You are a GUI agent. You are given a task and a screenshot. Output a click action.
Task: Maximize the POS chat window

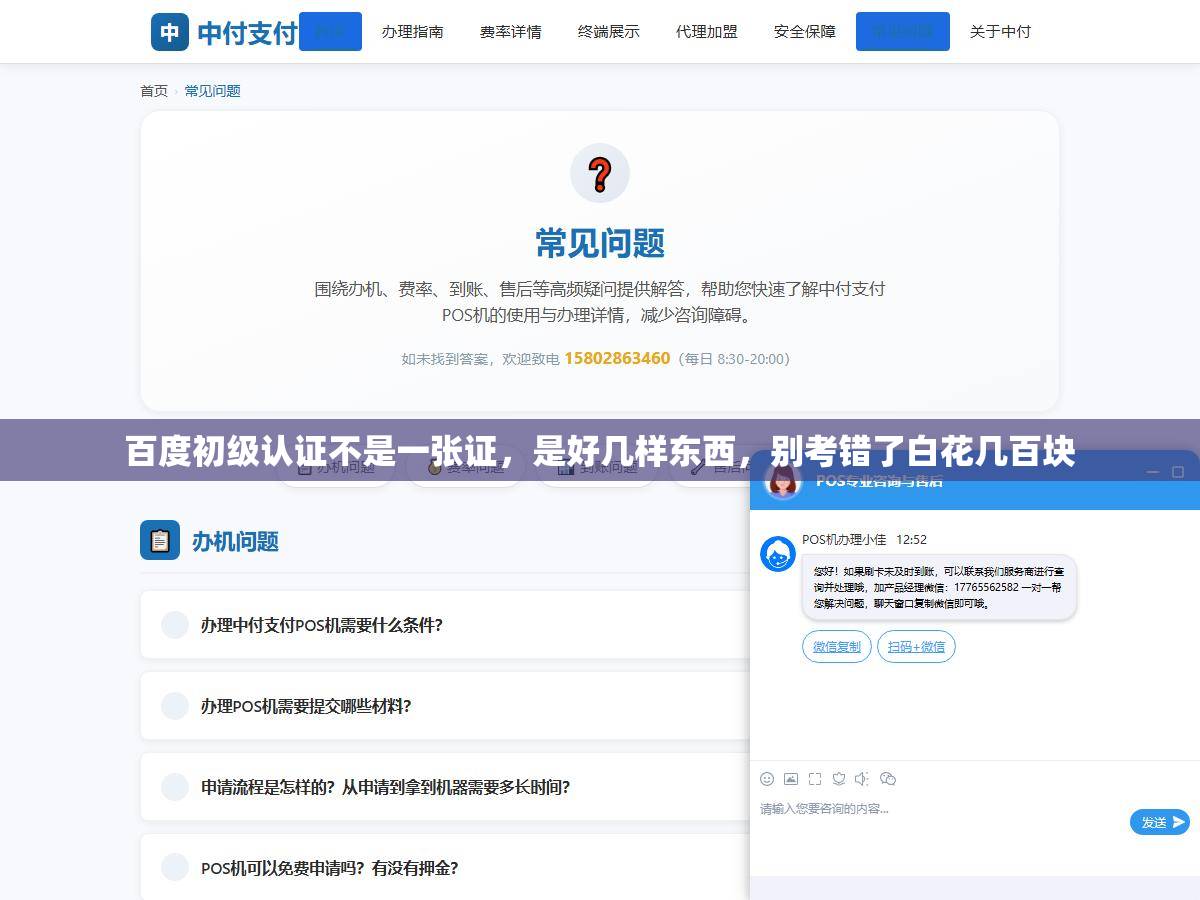click(1178, 472)
